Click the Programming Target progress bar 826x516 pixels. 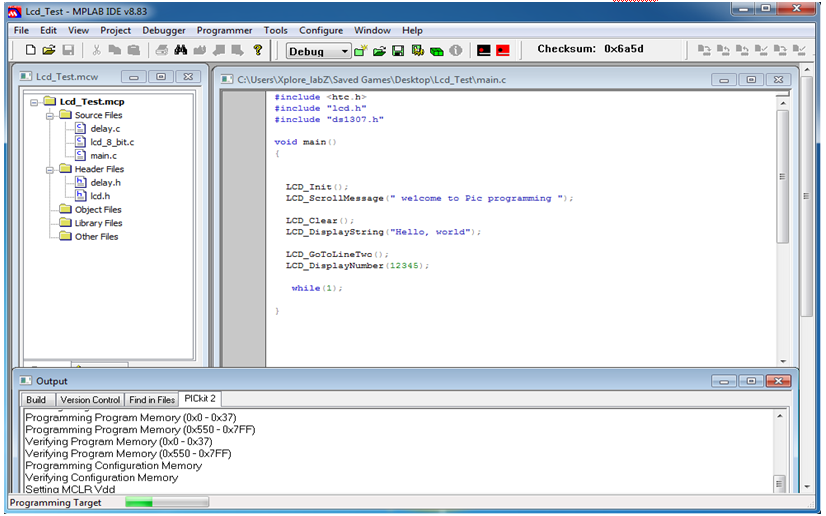[167, 503]
